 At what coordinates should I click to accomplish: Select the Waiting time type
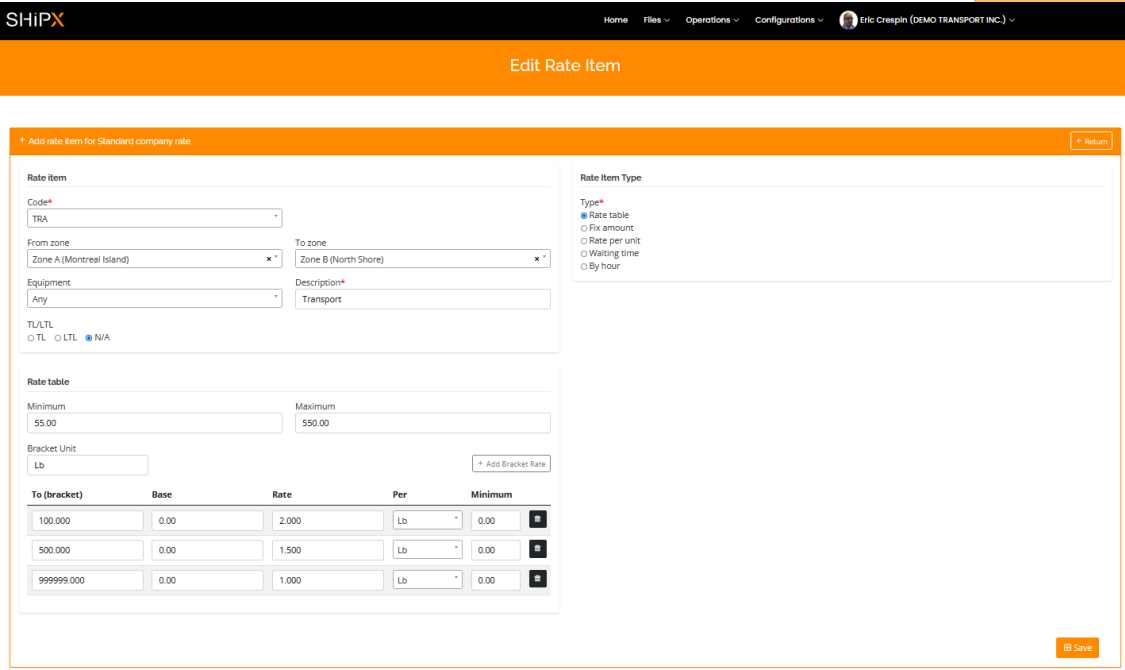(585, 253)
